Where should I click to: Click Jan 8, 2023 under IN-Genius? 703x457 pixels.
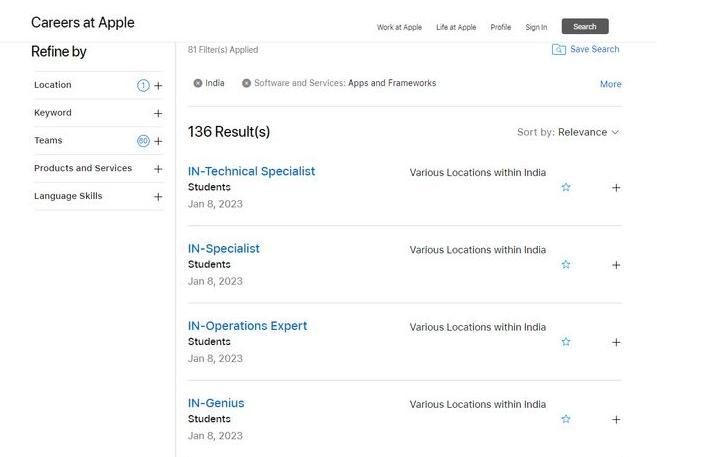click(215, 435)
